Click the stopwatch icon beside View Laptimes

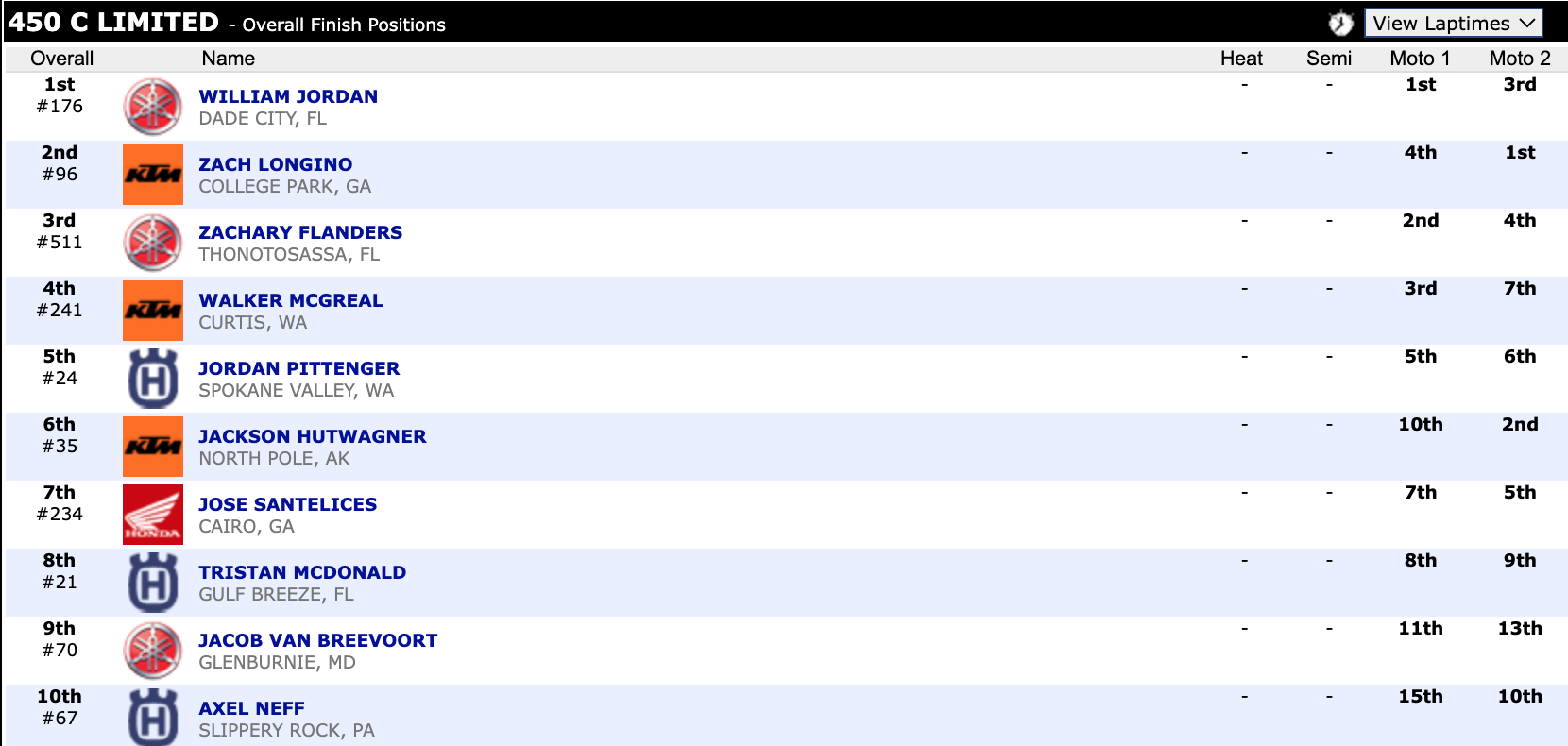1340,24
